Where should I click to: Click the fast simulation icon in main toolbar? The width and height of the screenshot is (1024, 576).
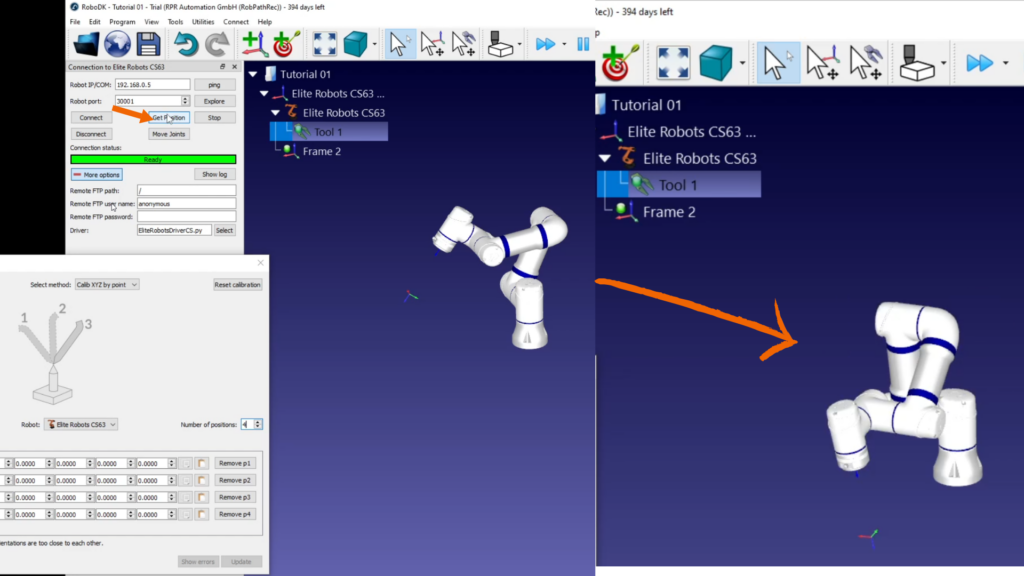point(545,44)
